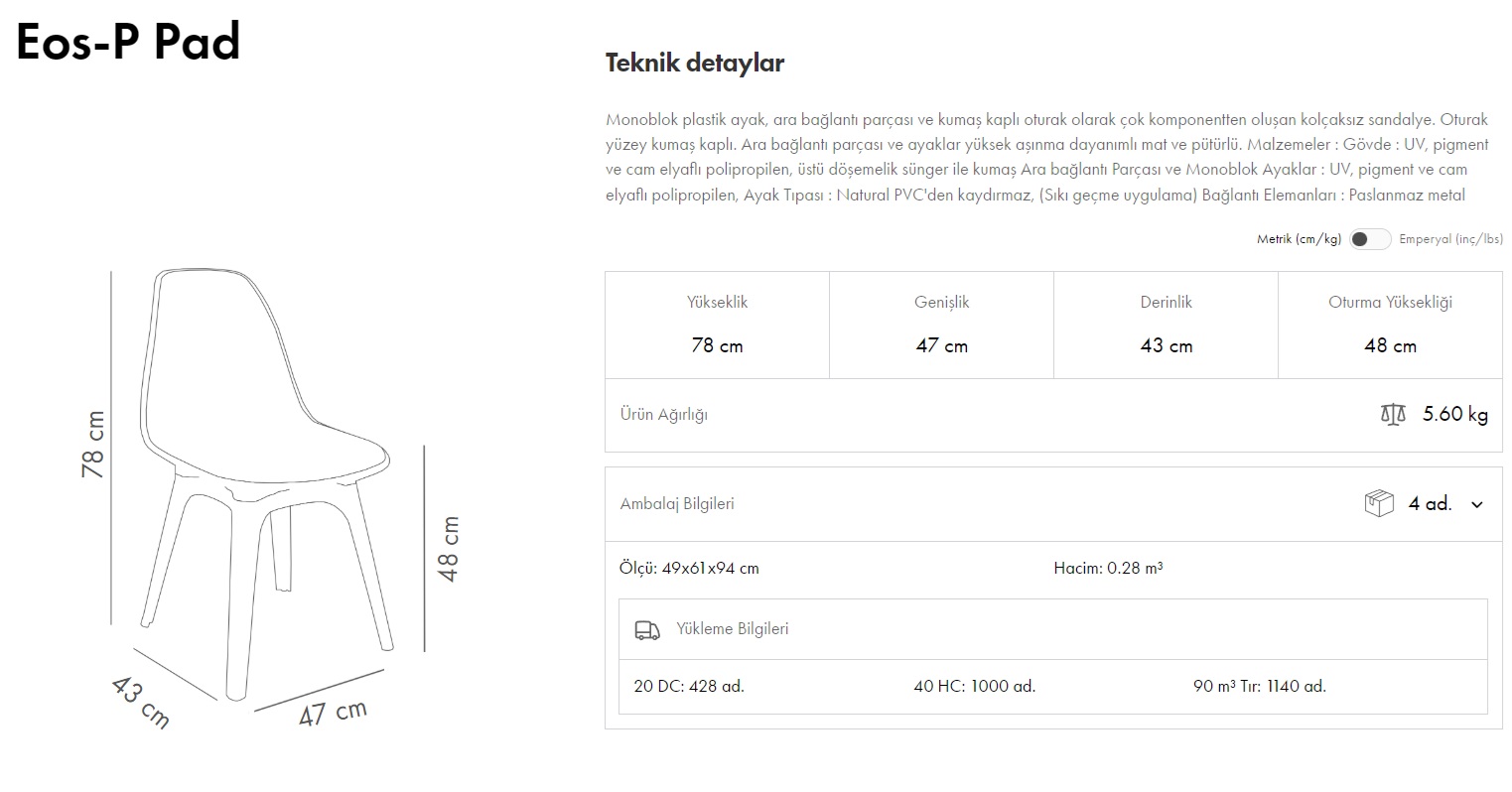This screenshot has width=1512, height=792.
Task: Click the Oturma Yüksekliği 48 cm cell
Action: (1390, 325)
